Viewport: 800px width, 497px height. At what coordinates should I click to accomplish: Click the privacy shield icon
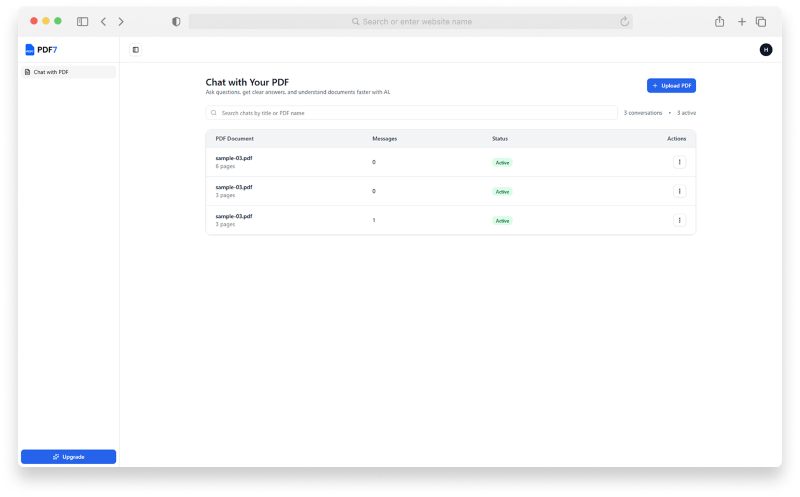click(x=176, y=21)
